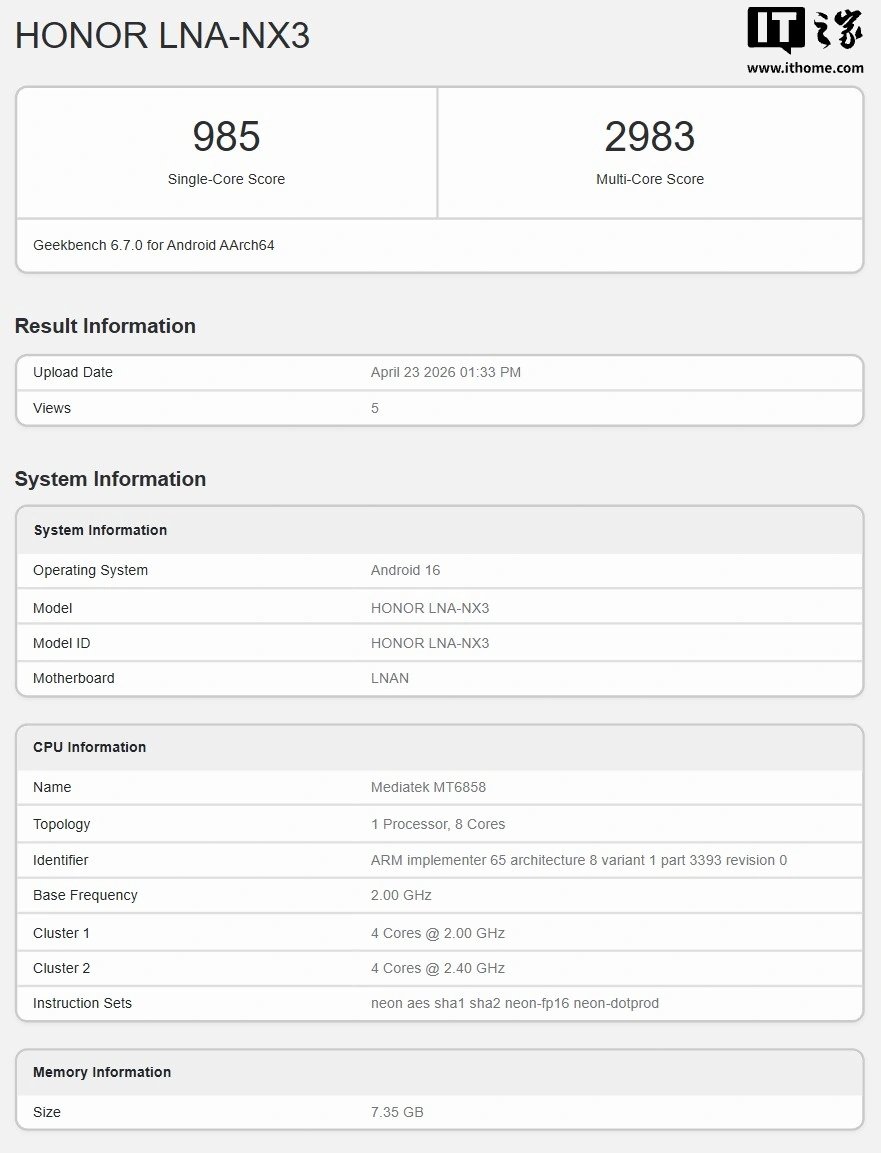Click the Mediatek MT6858 processor name
This screenshot has height=1153, width=881.
coord(428,787)
